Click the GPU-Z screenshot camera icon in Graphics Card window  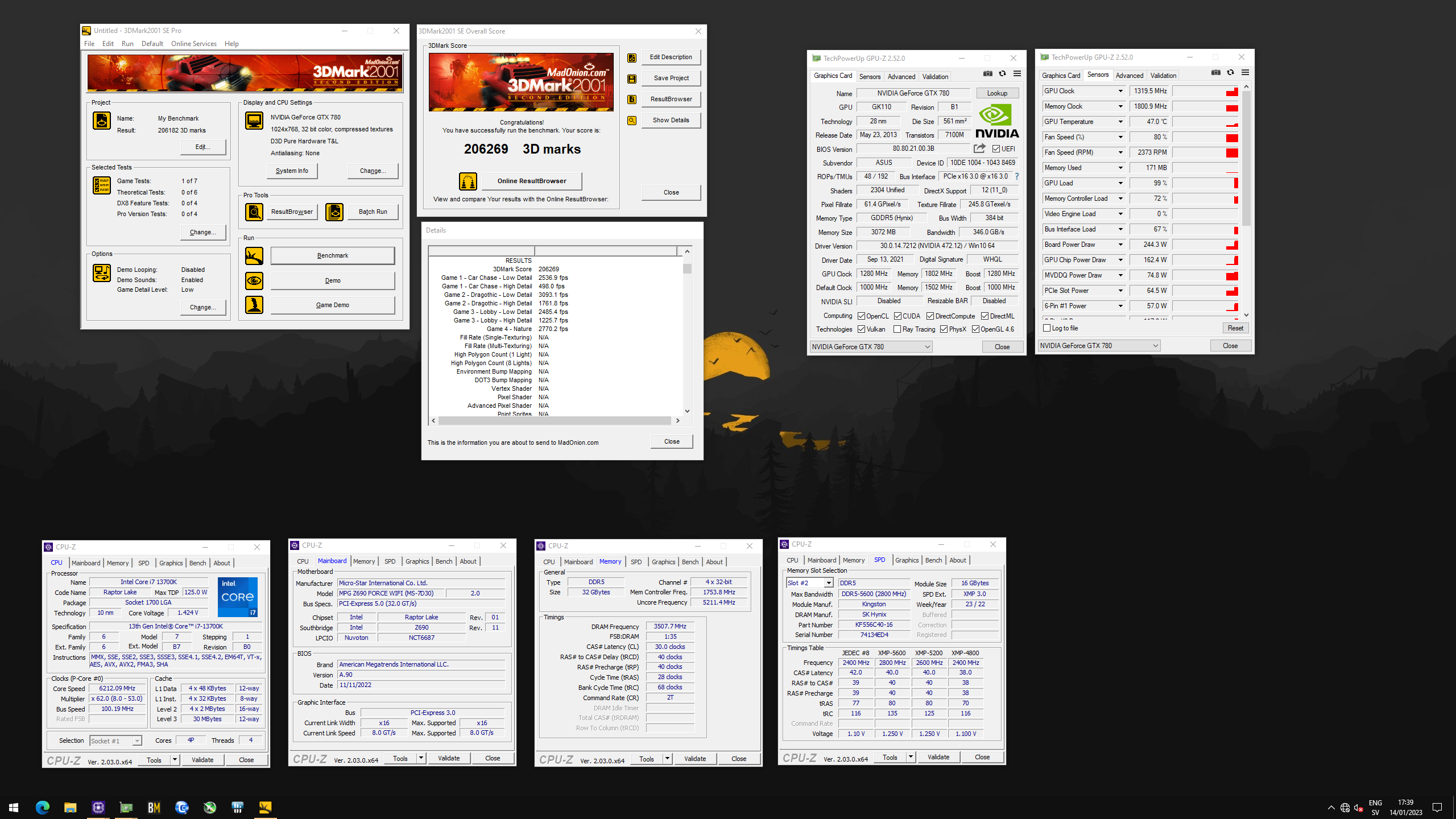click(x=988, y=74)
